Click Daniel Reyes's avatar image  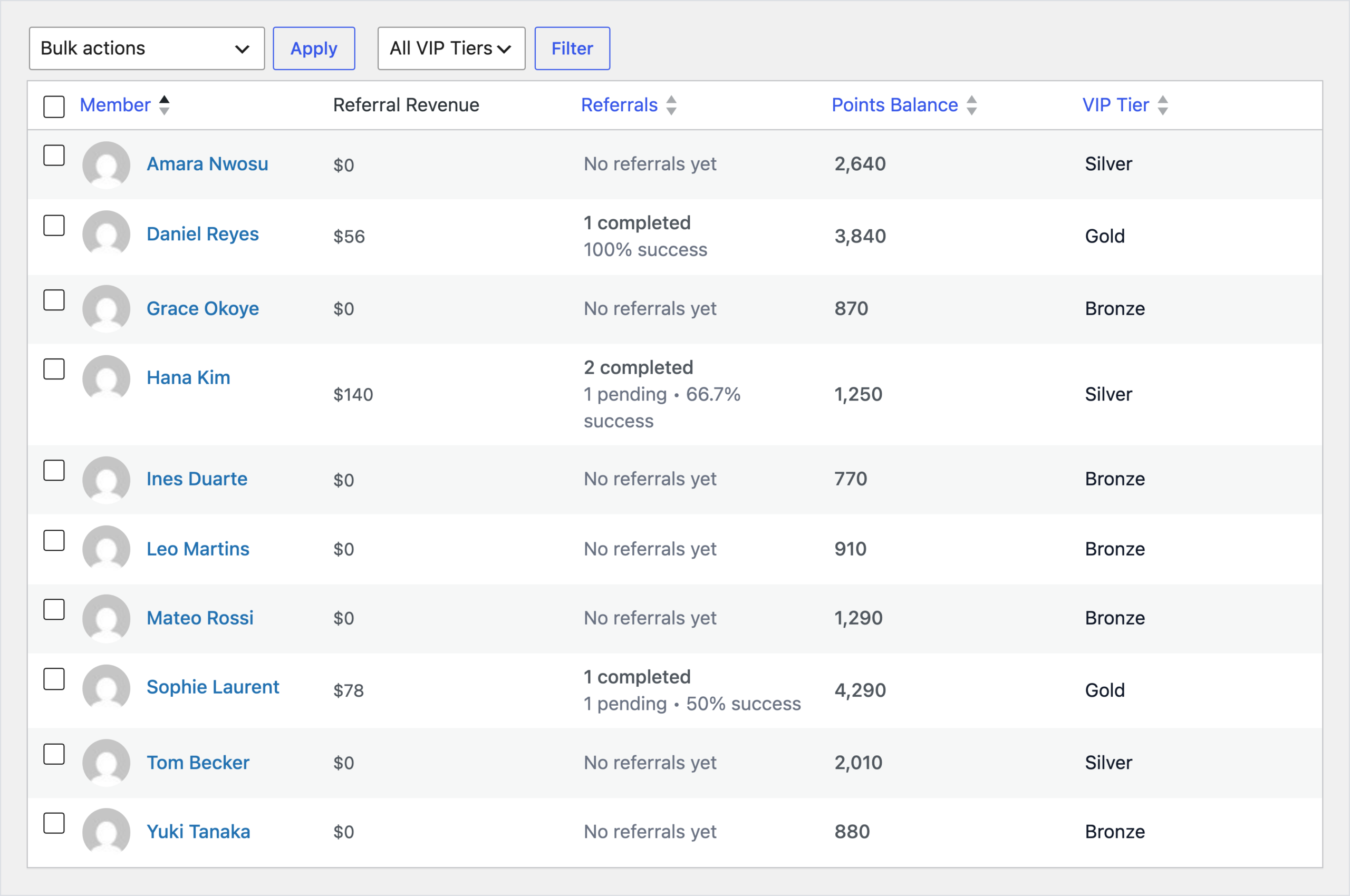[x=107, y=235]
